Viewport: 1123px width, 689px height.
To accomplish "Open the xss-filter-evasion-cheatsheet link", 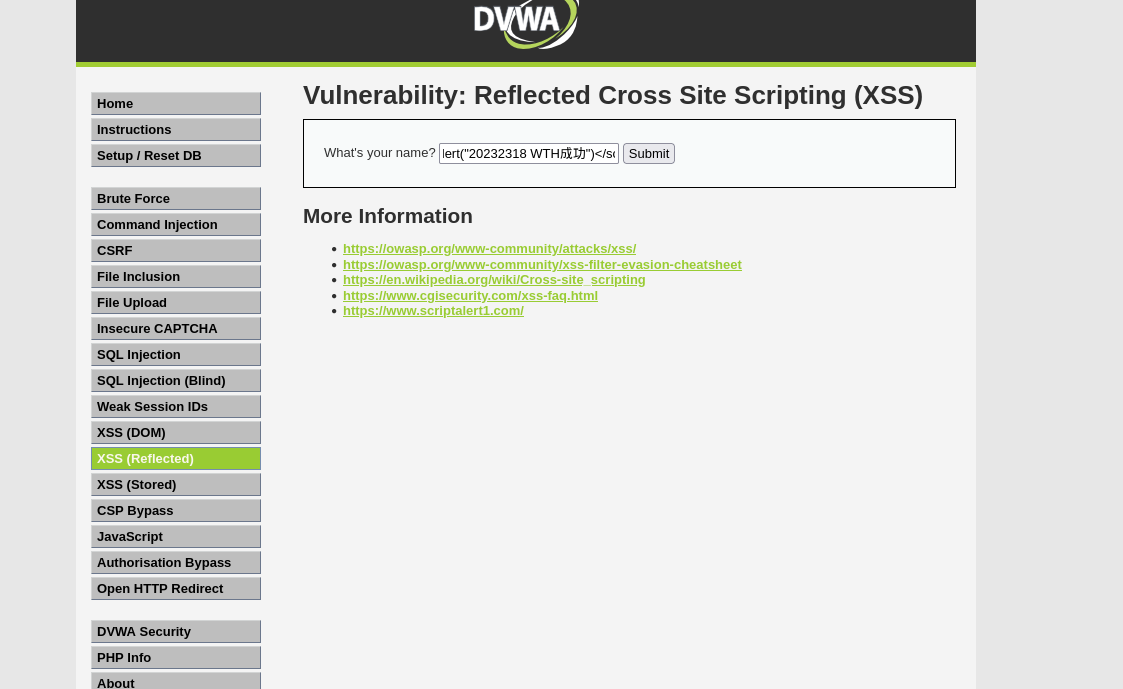I will tap(542, 264).
